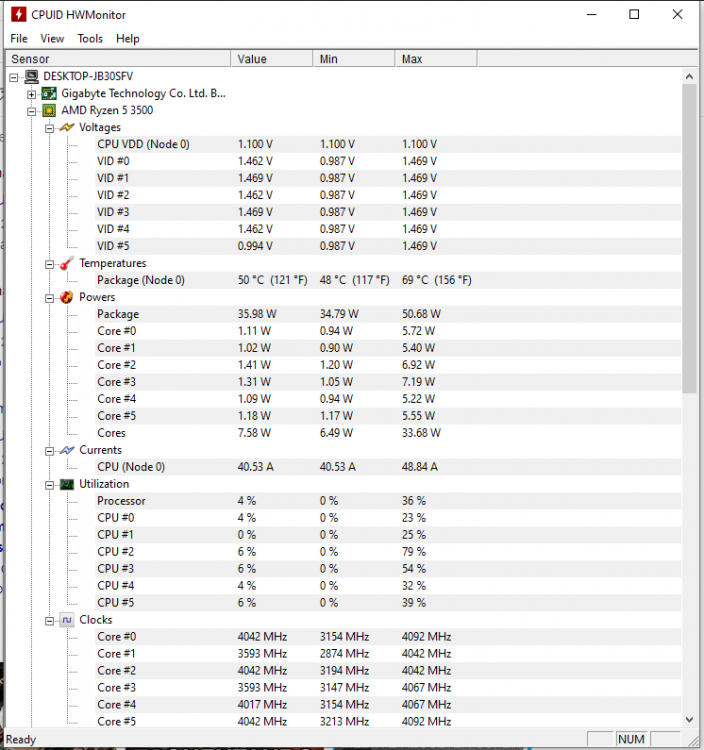Expand the Gigabyte Technology node
704x750 pixels.
point(32,94)
